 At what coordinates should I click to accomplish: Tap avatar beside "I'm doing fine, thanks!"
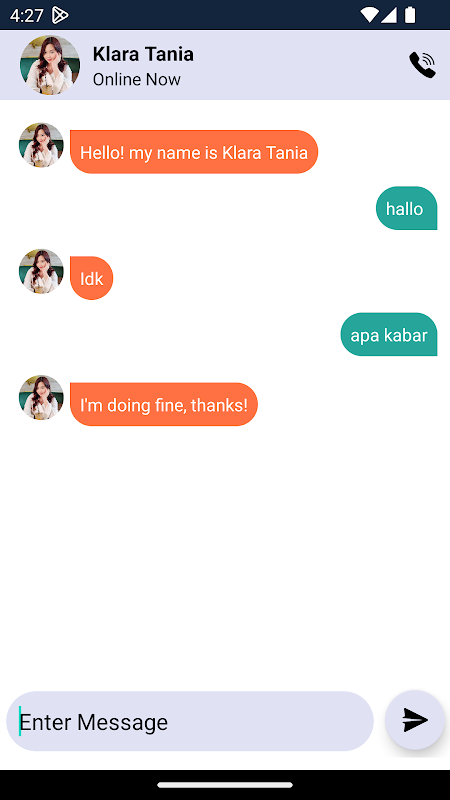click(x=41, y=398)
